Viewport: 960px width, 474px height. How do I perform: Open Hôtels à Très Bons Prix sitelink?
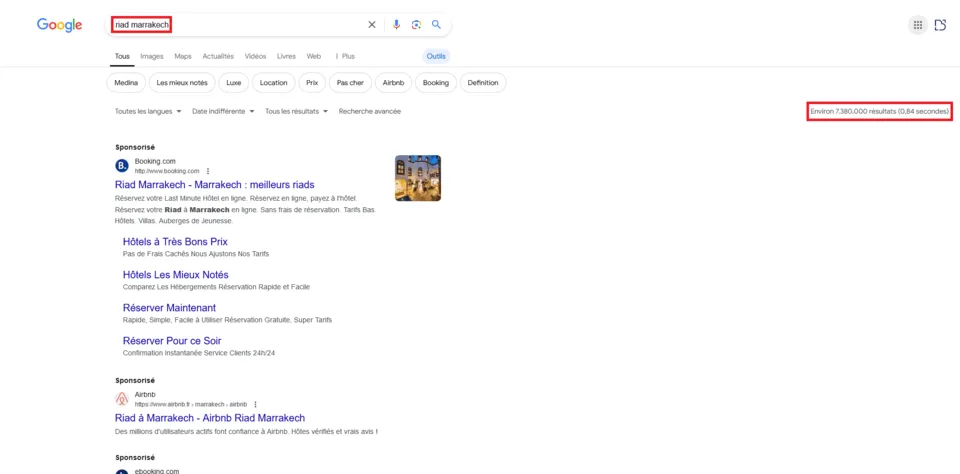coord(175,242)
